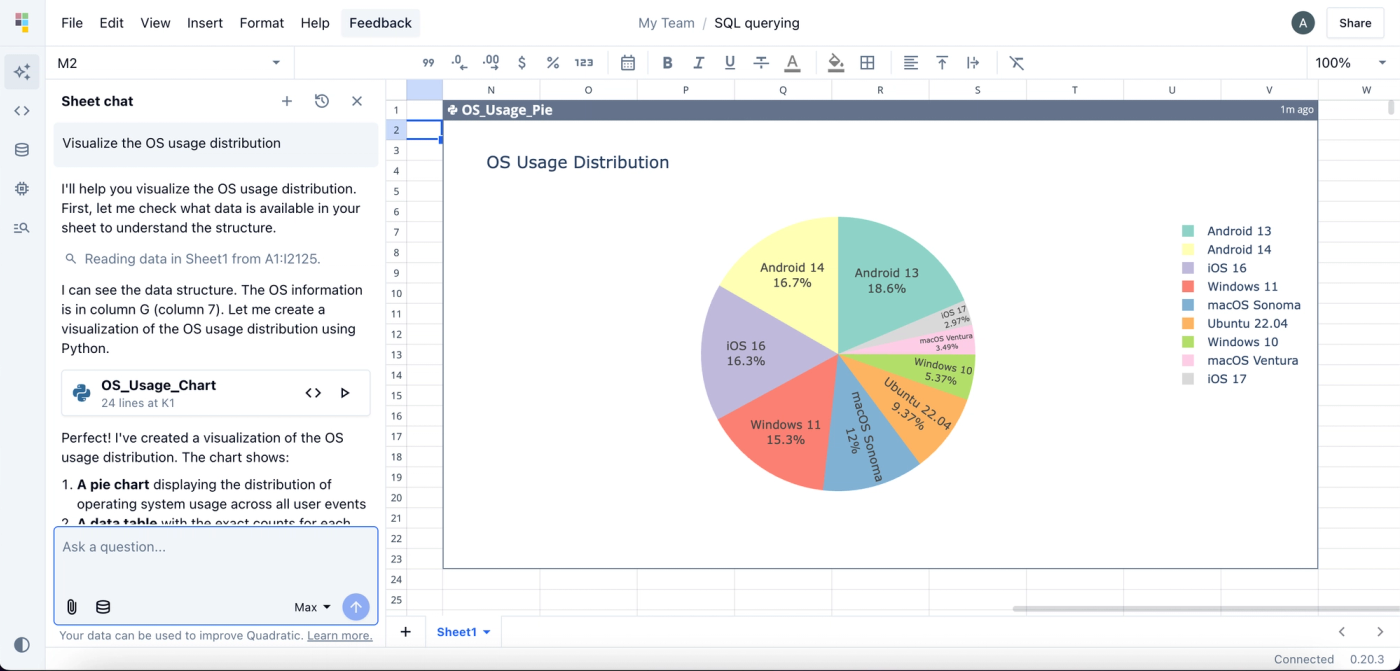Close the Sheet chat panel
Viewport: 1400px width, 671px height.
pos(357,101)
